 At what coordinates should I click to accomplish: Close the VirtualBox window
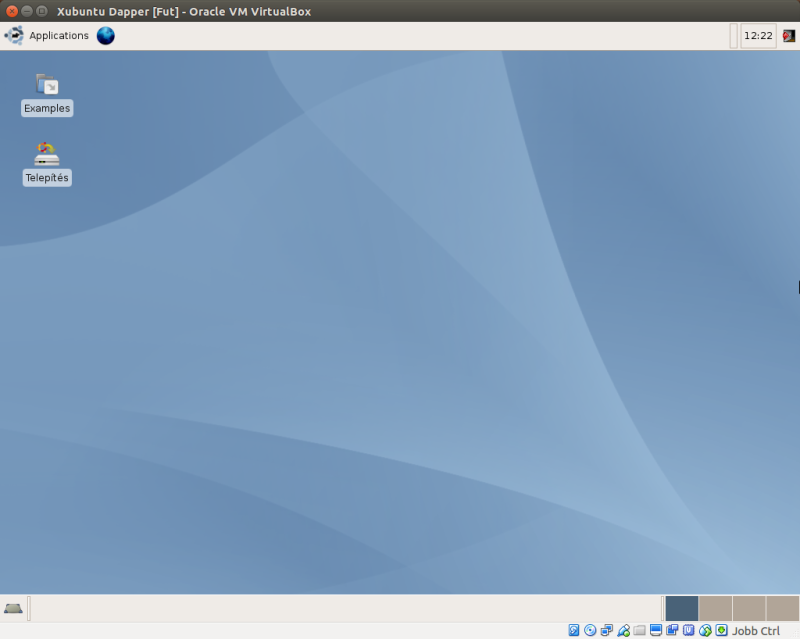[12, 11]
